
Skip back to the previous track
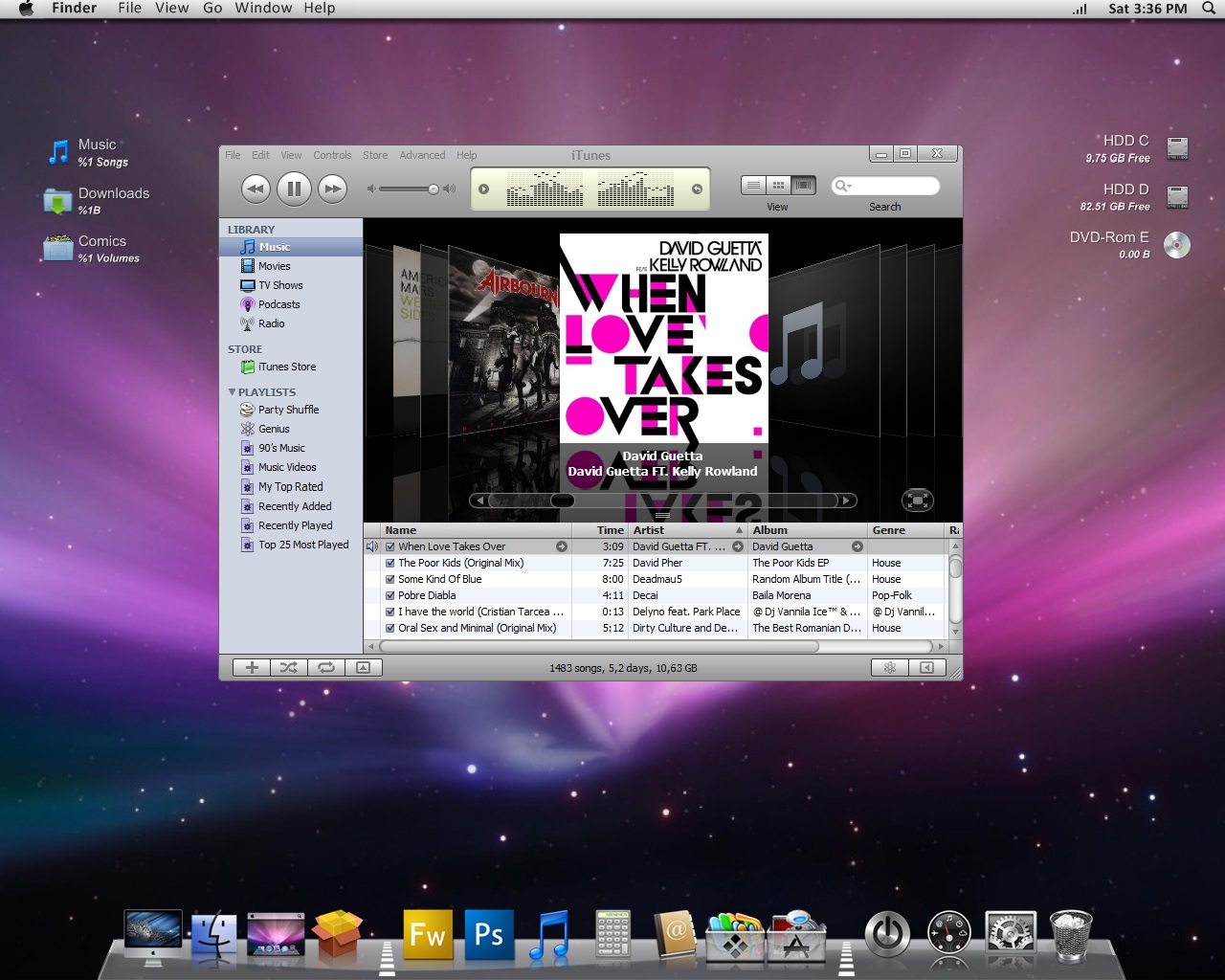(256, 189)
